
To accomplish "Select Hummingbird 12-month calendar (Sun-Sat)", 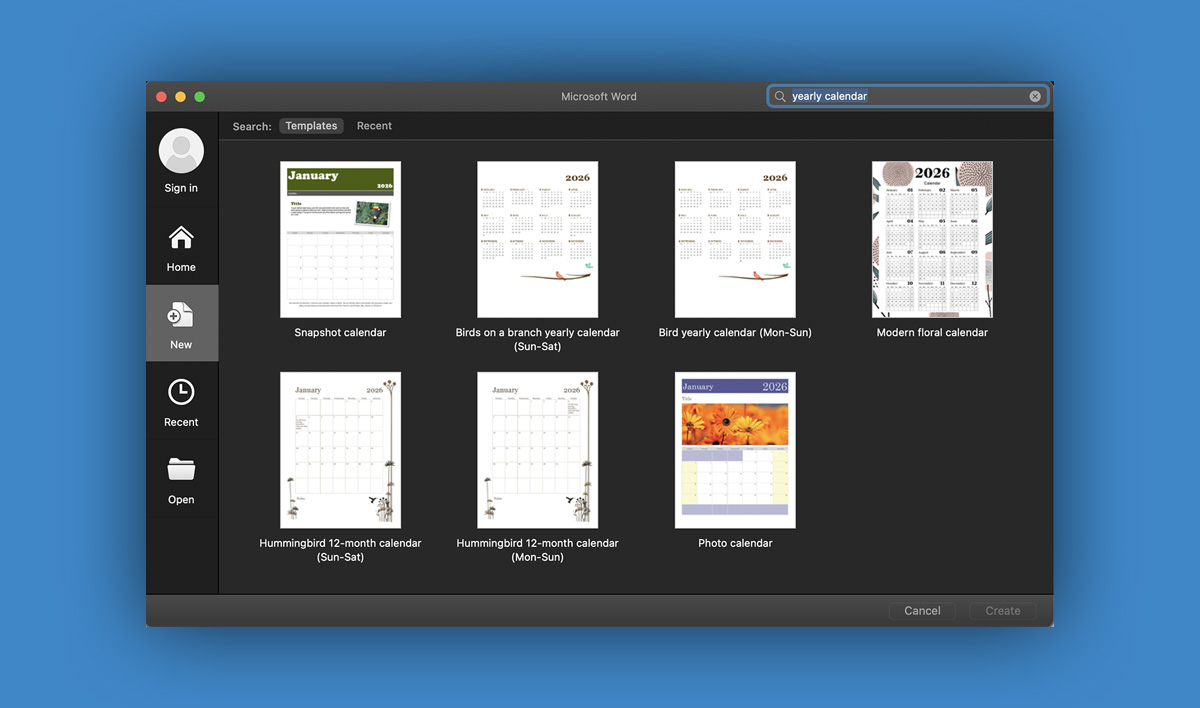I will [x=340, y=449].
